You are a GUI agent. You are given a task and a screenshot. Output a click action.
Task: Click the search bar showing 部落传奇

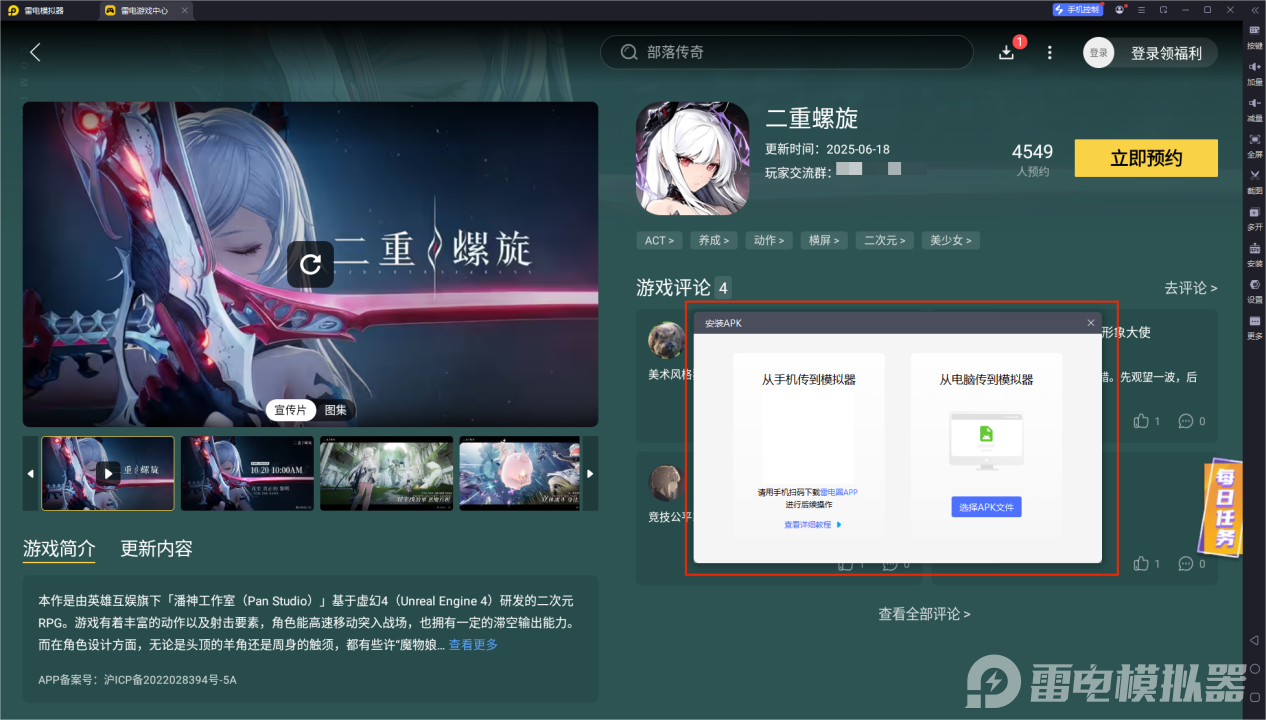[x=786, y=51]
